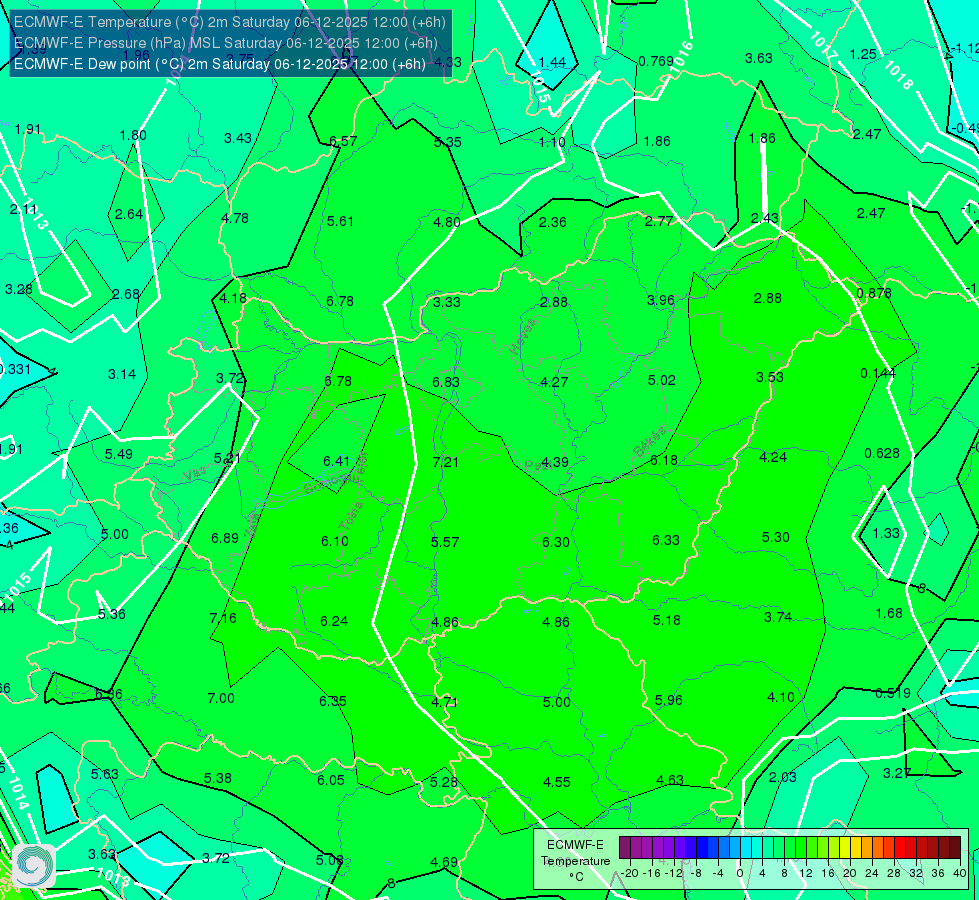Click the 5.61 temperature value
This screenshot has height=900, width=979.
pos(340,221)
